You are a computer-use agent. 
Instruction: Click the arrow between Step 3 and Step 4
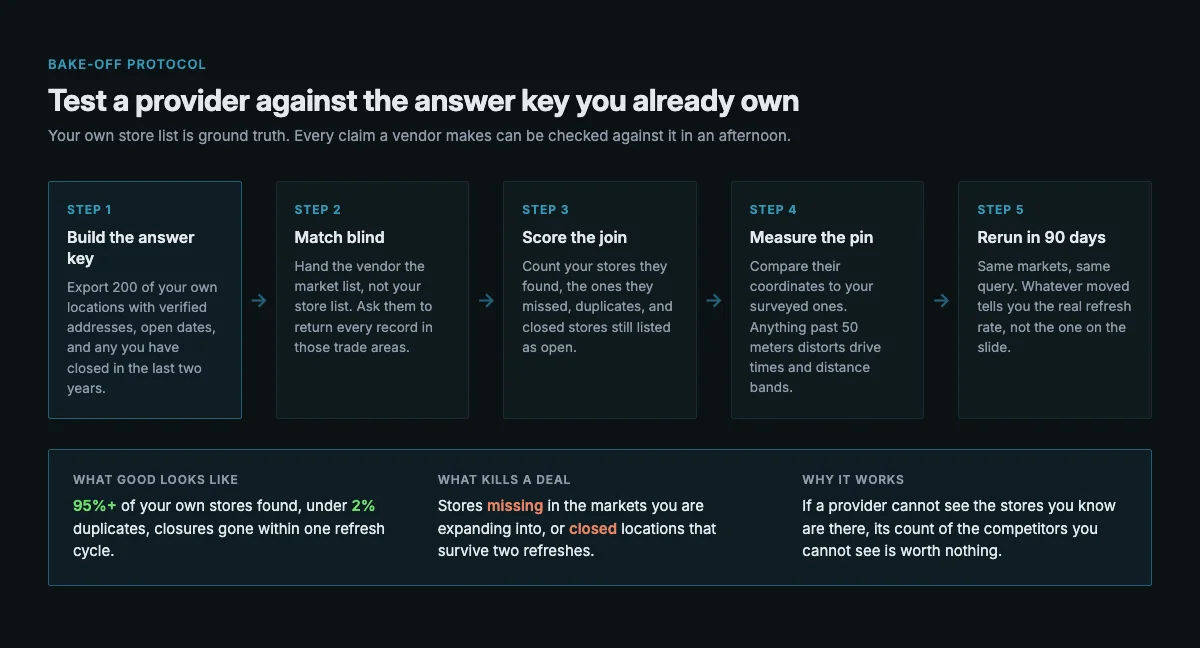(x=714, y=300)
